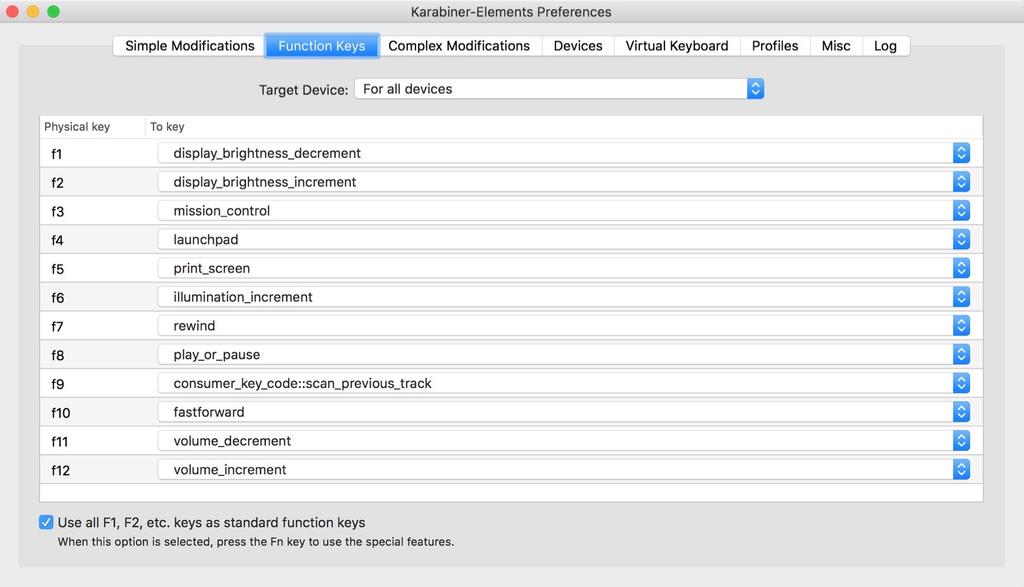Click the mission_control dropdown for f3
The height and width of the screenshot is (587, 1024).
(564, 210)
